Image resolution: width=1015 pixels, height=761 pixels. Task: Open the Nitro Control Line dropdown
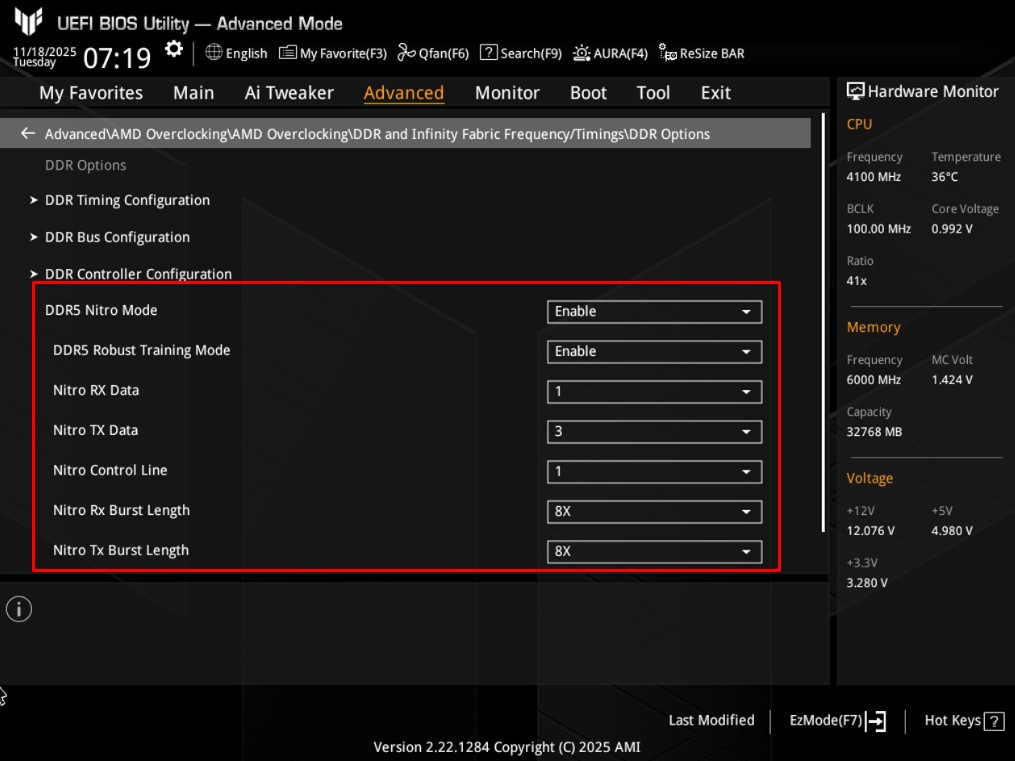654,472
